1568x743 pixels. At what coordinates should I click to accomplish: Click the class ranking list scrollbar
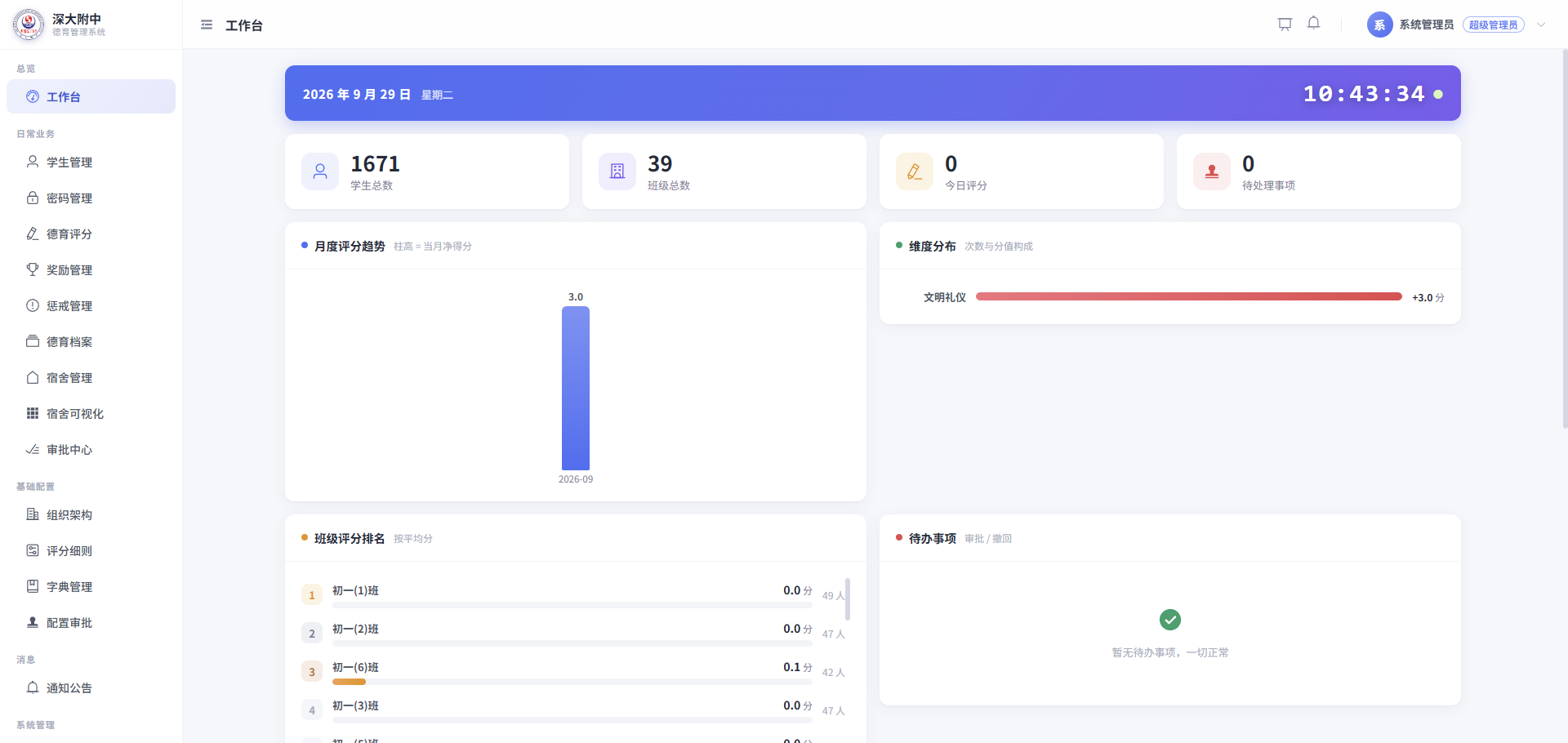pyautogui.click(x=848, y=599)
